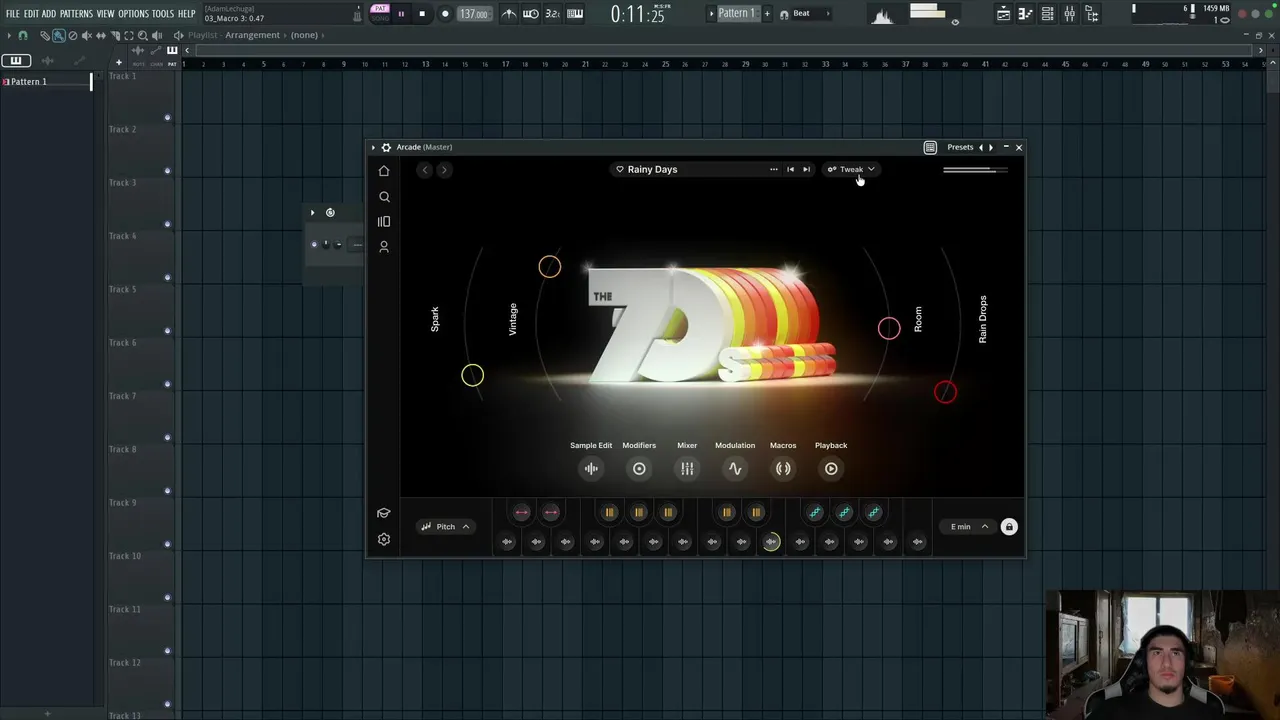Screen dimensions: 1280x720
Task: Open FL Studio Mixer view button
Action: (1070, 14)
